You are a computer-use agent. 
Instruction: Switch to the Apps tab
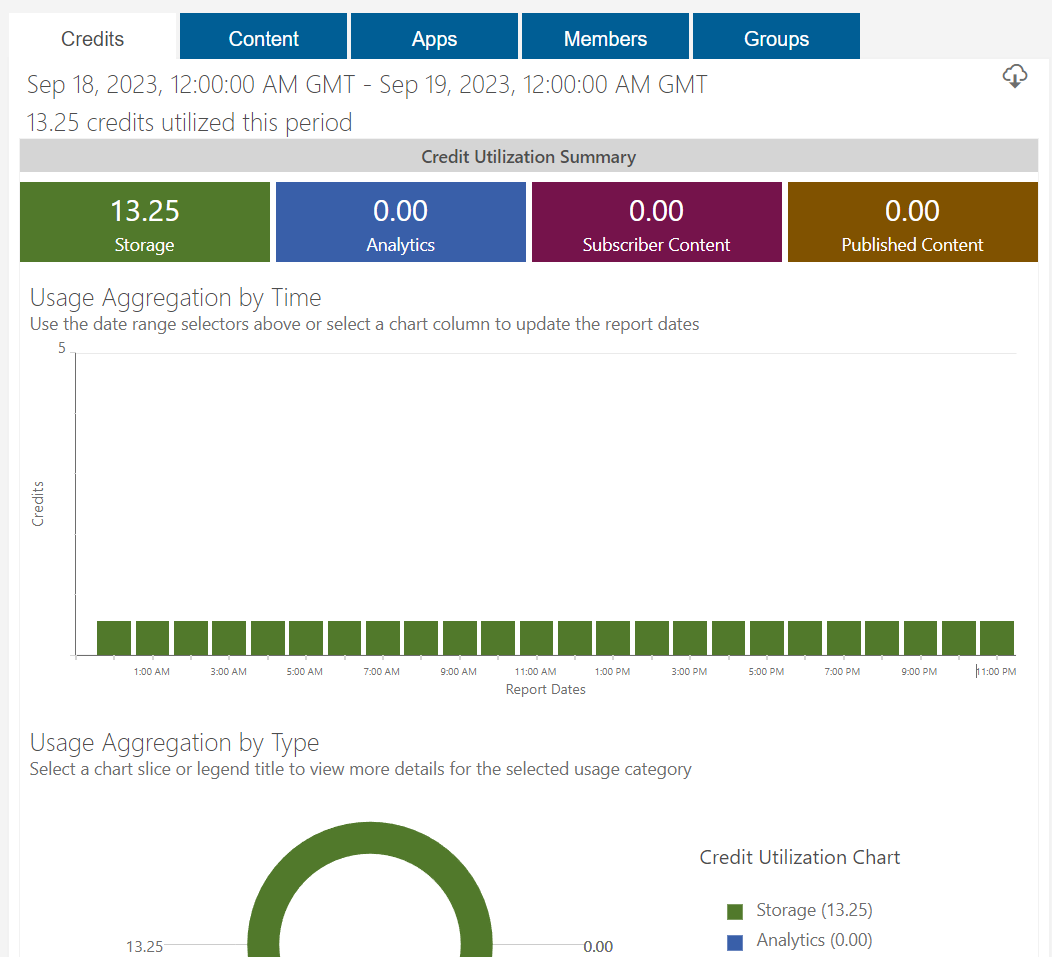click(434, 36)
